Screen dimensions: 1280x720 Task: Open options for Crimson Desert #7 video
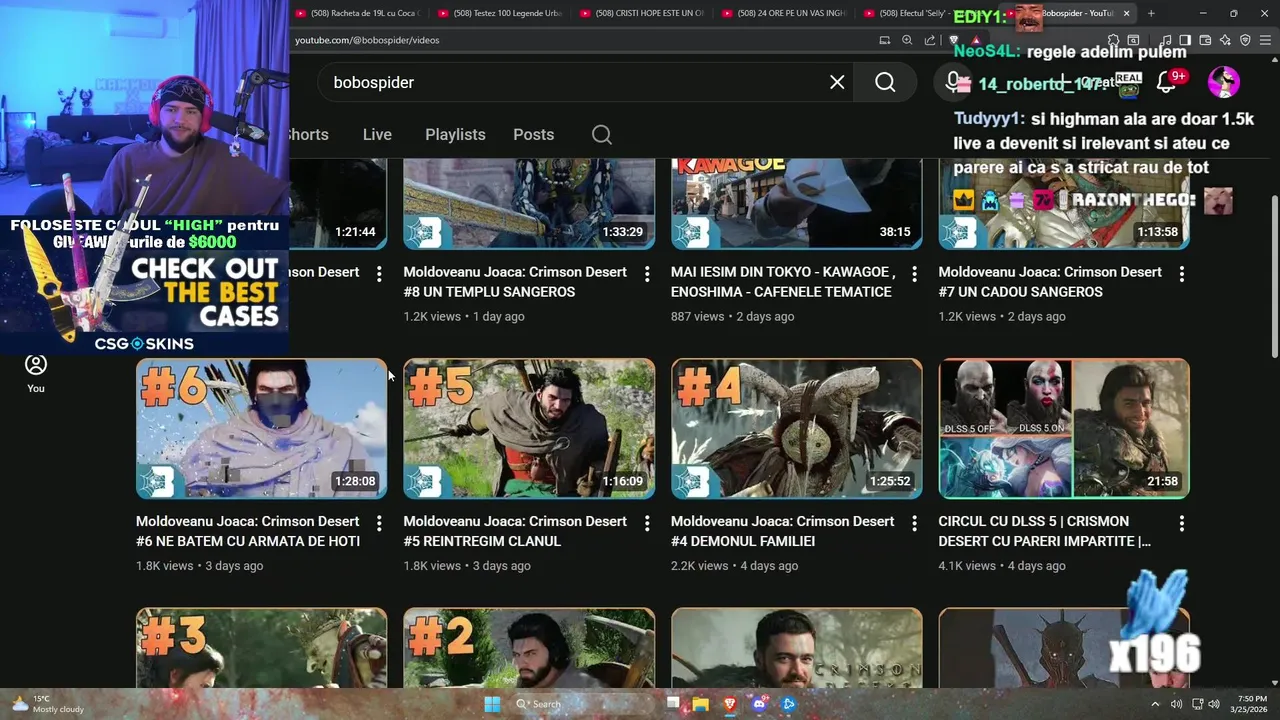[1182, 273]
